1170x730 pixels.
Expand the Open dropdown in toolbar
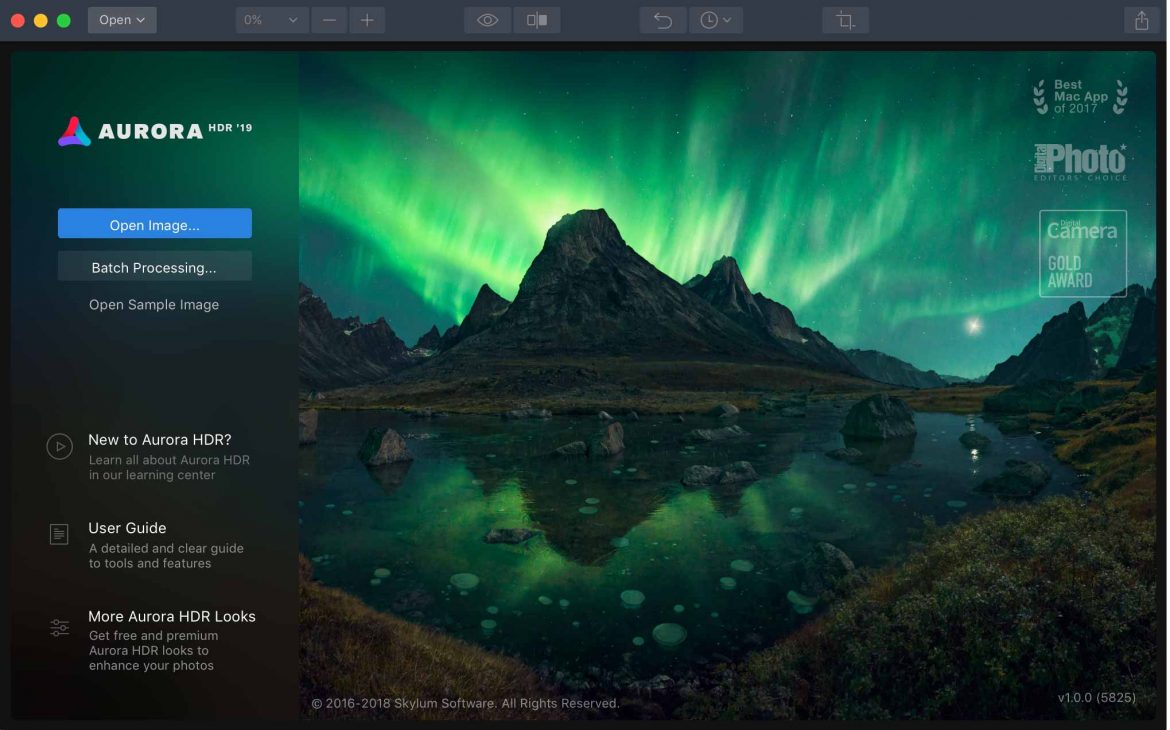tap(122, 20)
